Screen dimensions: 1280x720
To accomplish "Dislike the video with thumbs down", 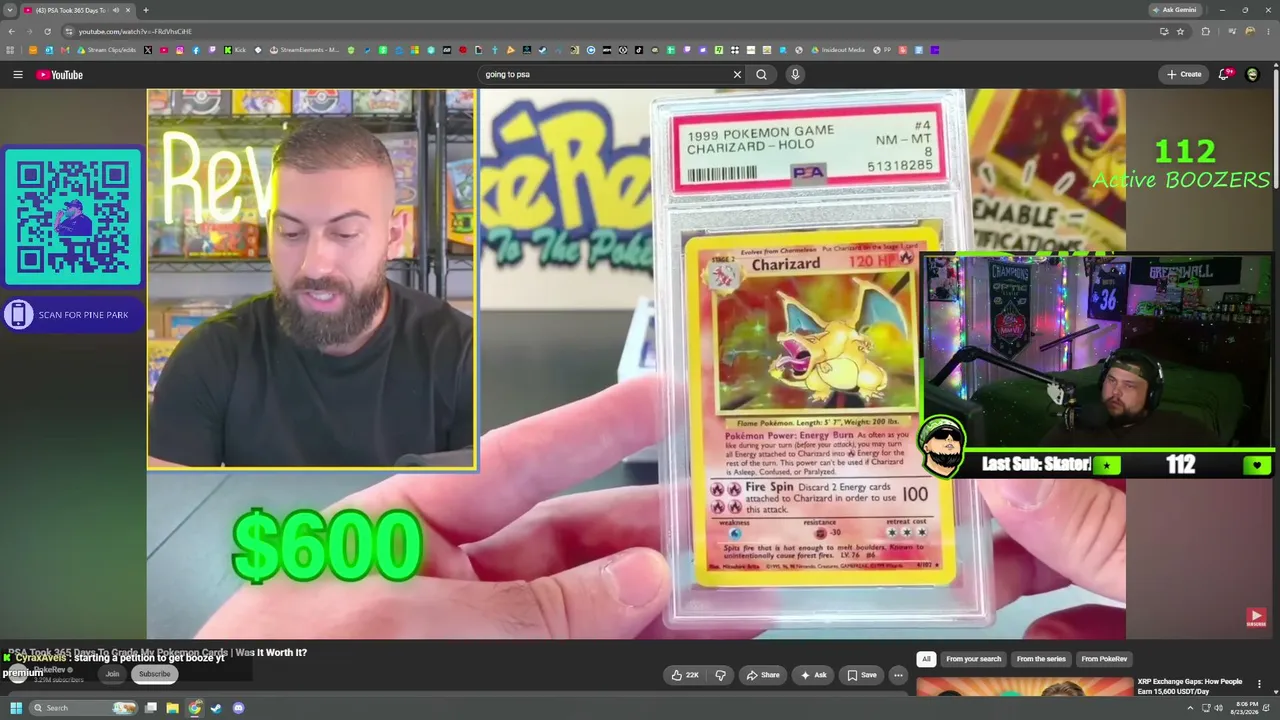I will coord(720,675).
